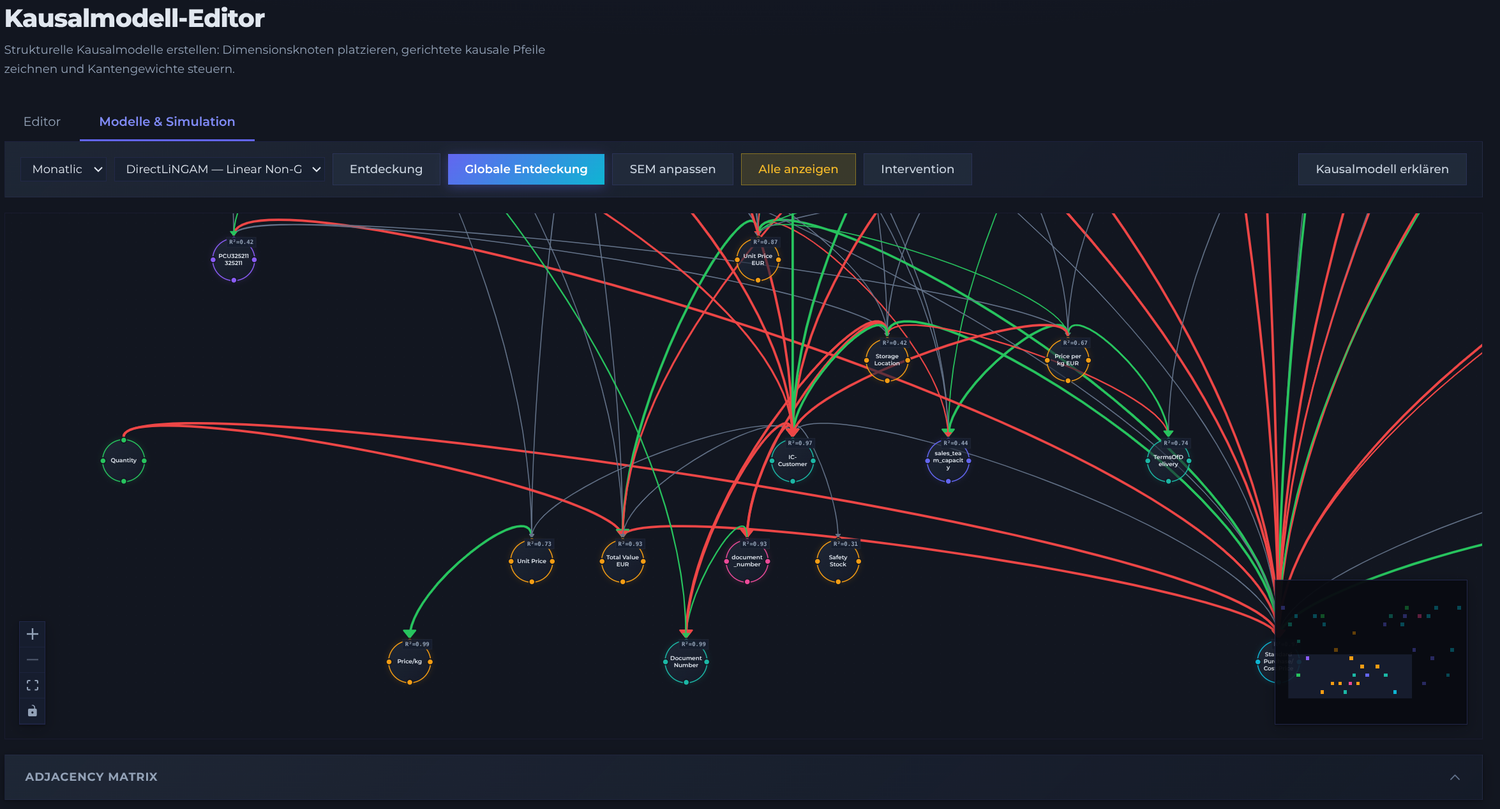Image resolution: width=1500 pixels, height=809 pixels.
Task: Select the Price per kg EUR node
Action: click(1068, 360)
